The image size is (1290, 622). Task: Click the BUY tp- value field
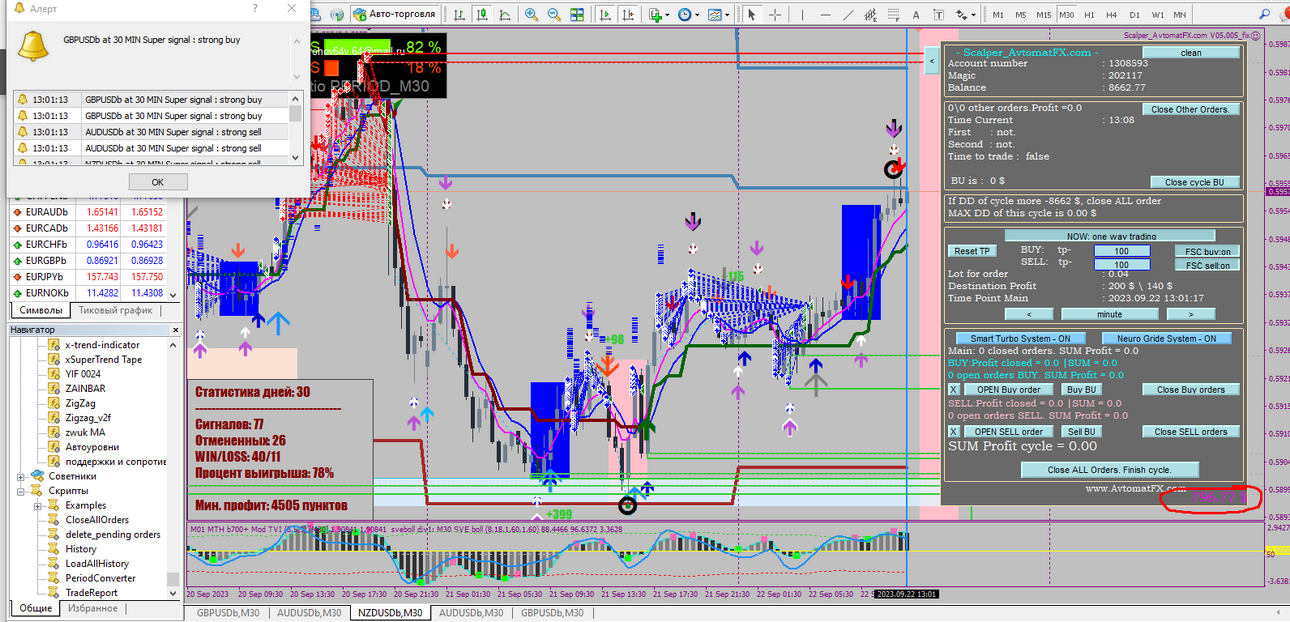pos(1122,251)
